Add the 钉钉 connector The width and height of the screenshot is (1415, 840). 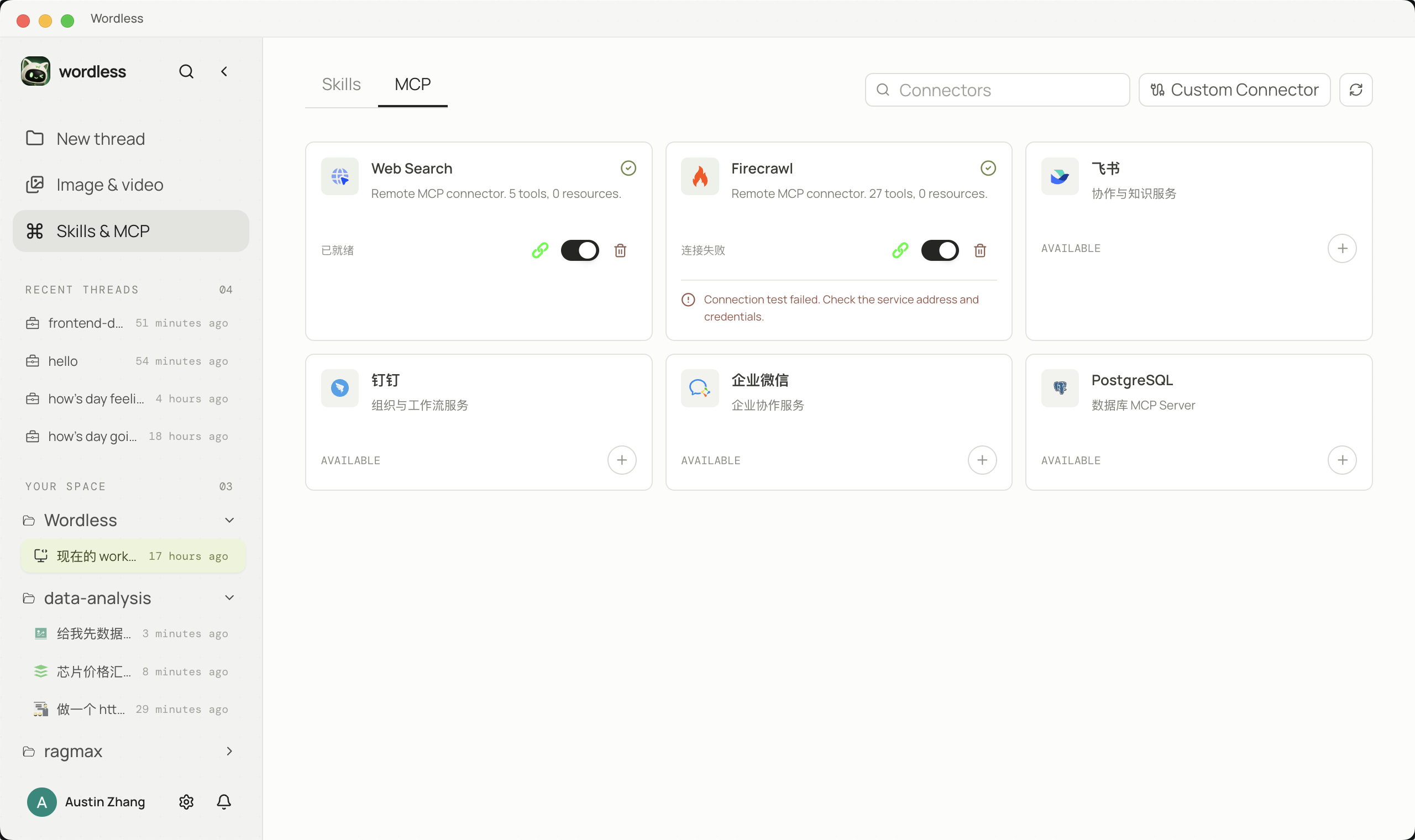click(x=621, y=460)
